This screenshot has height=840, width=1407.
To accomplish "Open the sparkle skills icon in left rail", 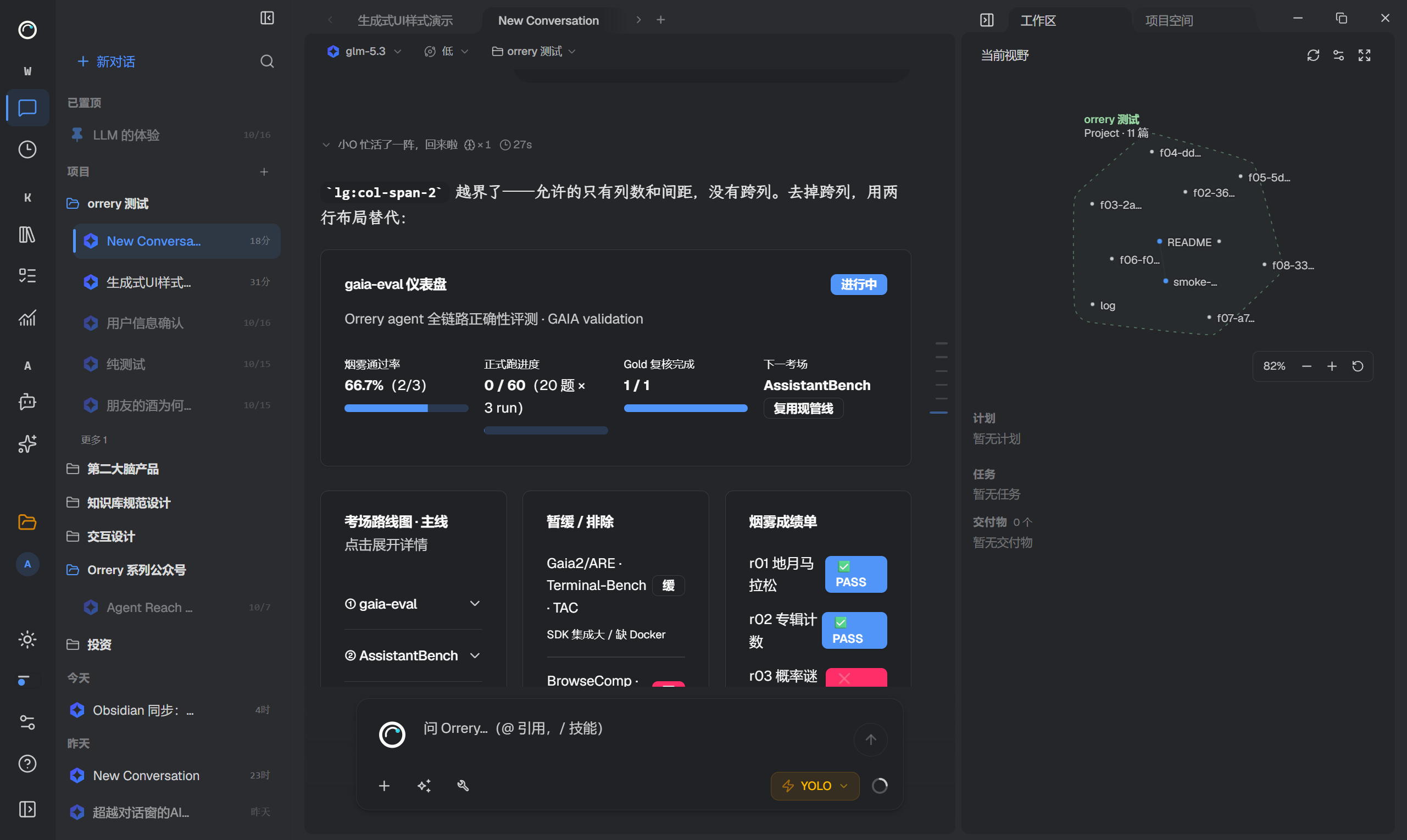I will tap(27, 444).
